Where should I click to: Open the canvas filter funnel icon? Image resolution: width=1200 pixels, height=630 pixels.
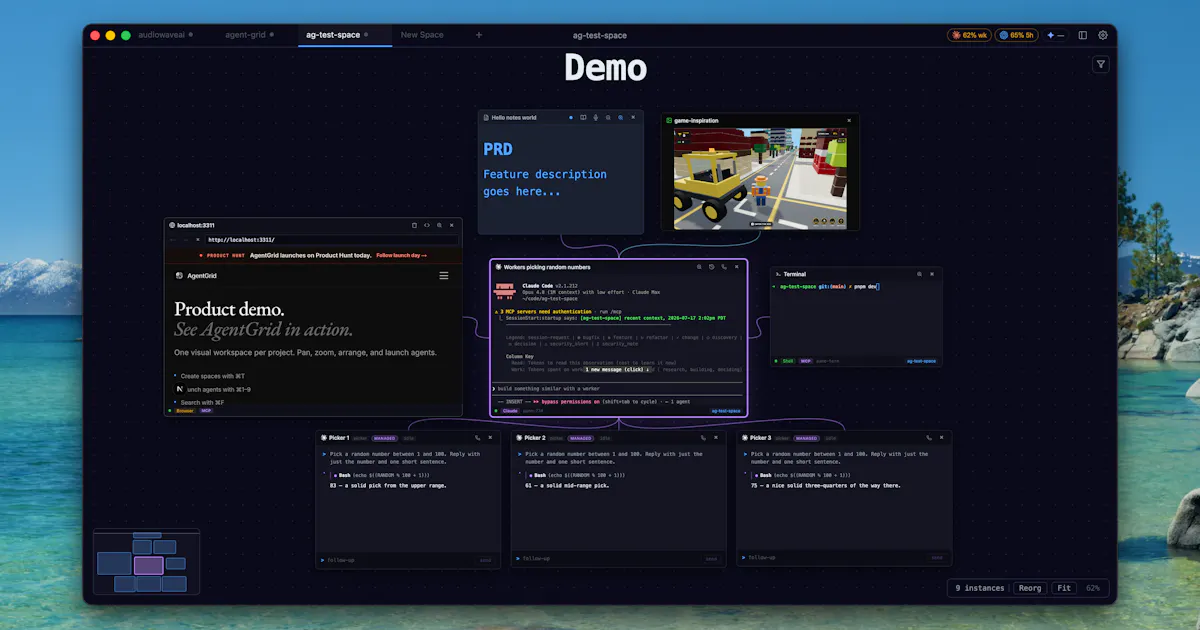coord(1101,64)
